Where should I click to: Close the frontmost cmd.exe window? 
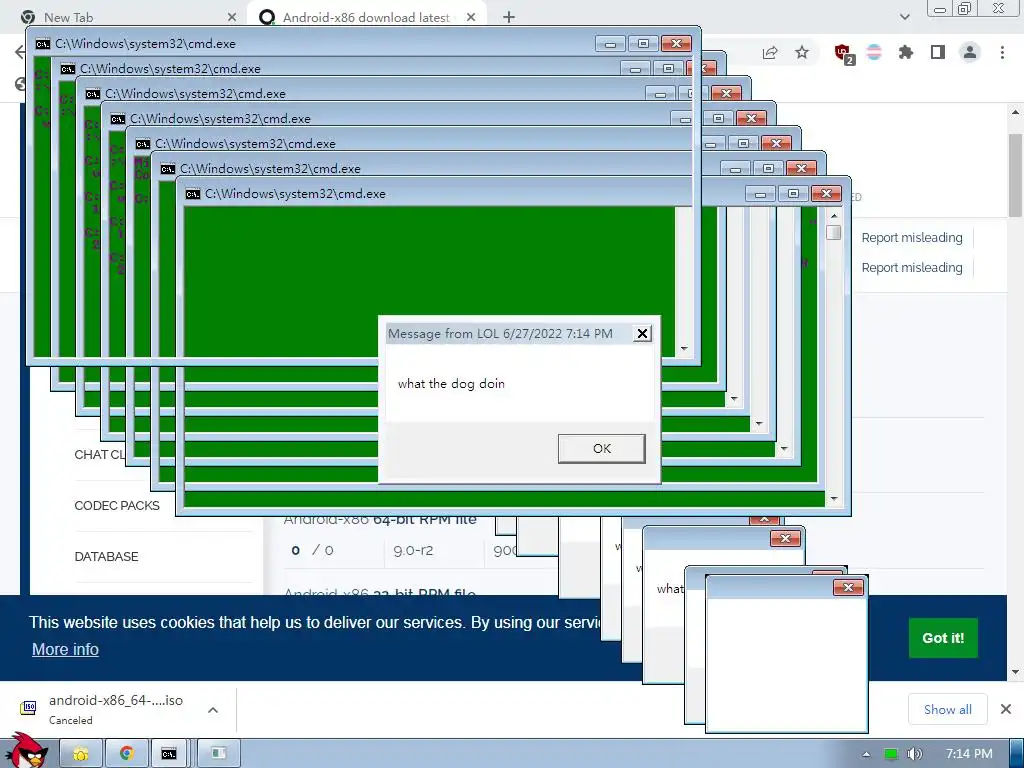coord(826,194)
